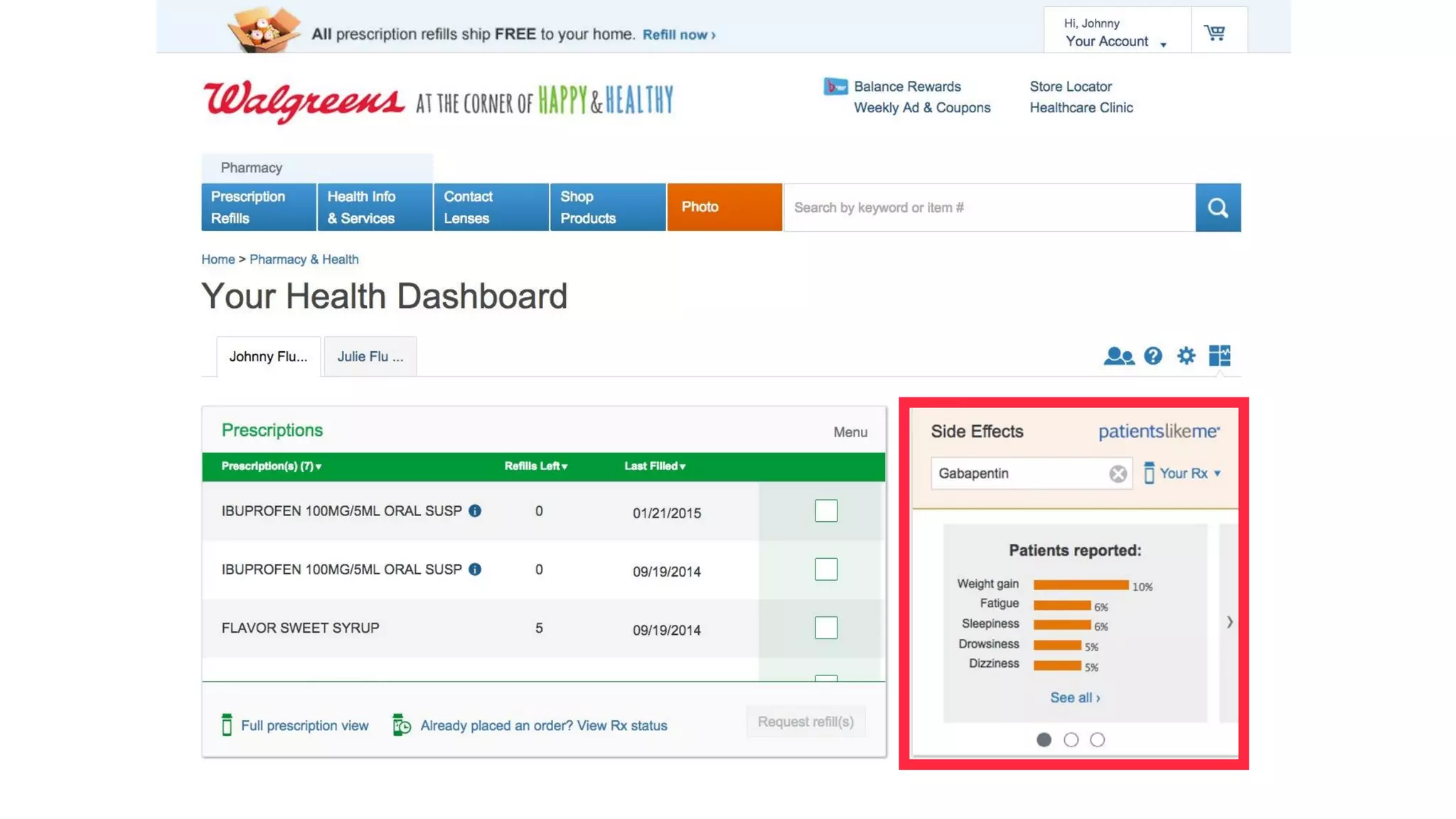Open the shopping cart icon
1456x819 pixels.
tap(1214, 32)
